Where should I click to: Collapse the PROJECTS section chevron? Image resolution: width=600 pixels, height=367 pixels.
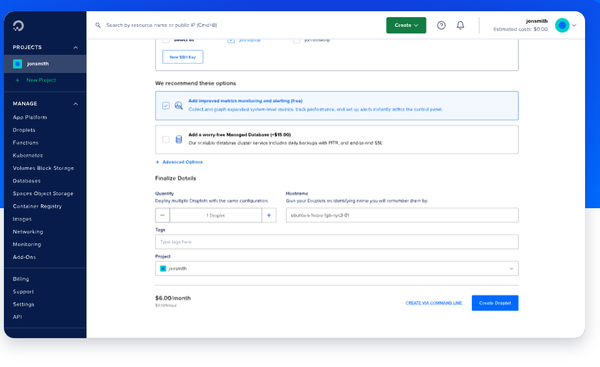tap(75, 47)
